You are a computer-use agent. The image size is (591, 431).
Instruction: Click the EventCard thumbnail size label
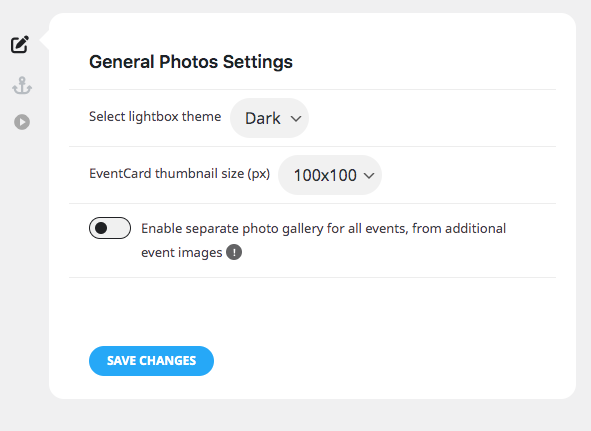(179, 173)
